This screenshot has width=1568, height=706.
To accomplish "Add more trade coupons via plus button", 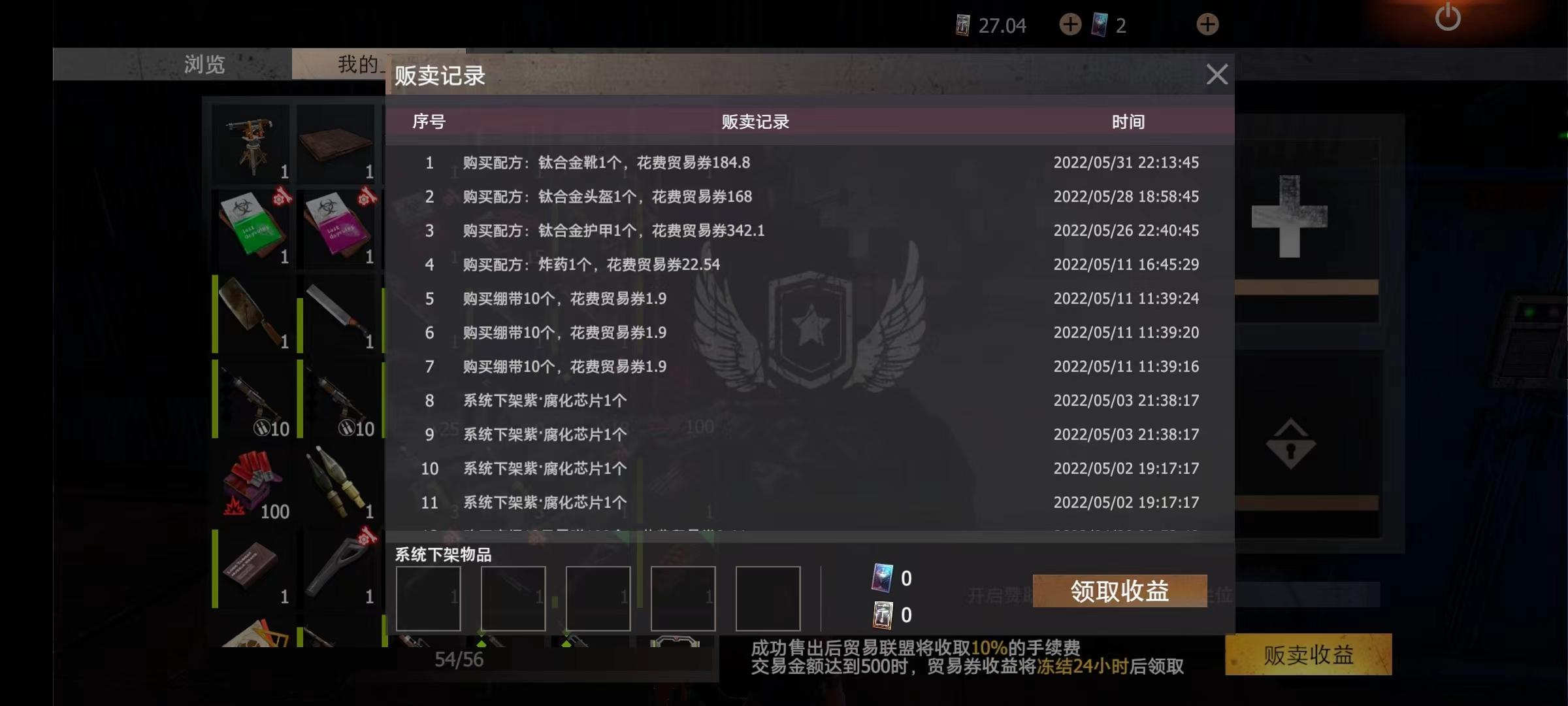I will (1070, 25).
